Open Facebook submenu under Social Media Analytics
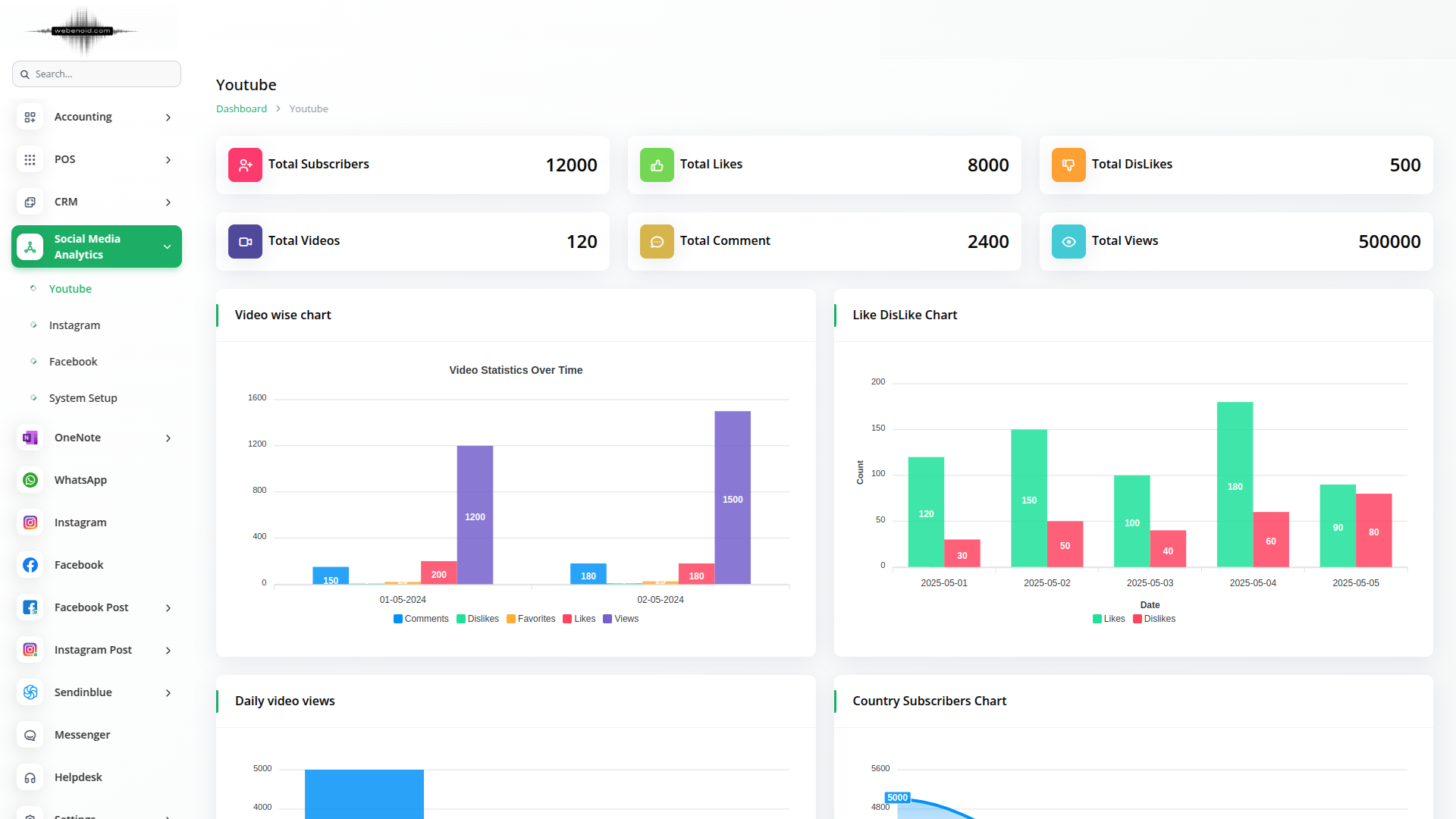Viewport: 1456px width, 819px height. [73, 362]
